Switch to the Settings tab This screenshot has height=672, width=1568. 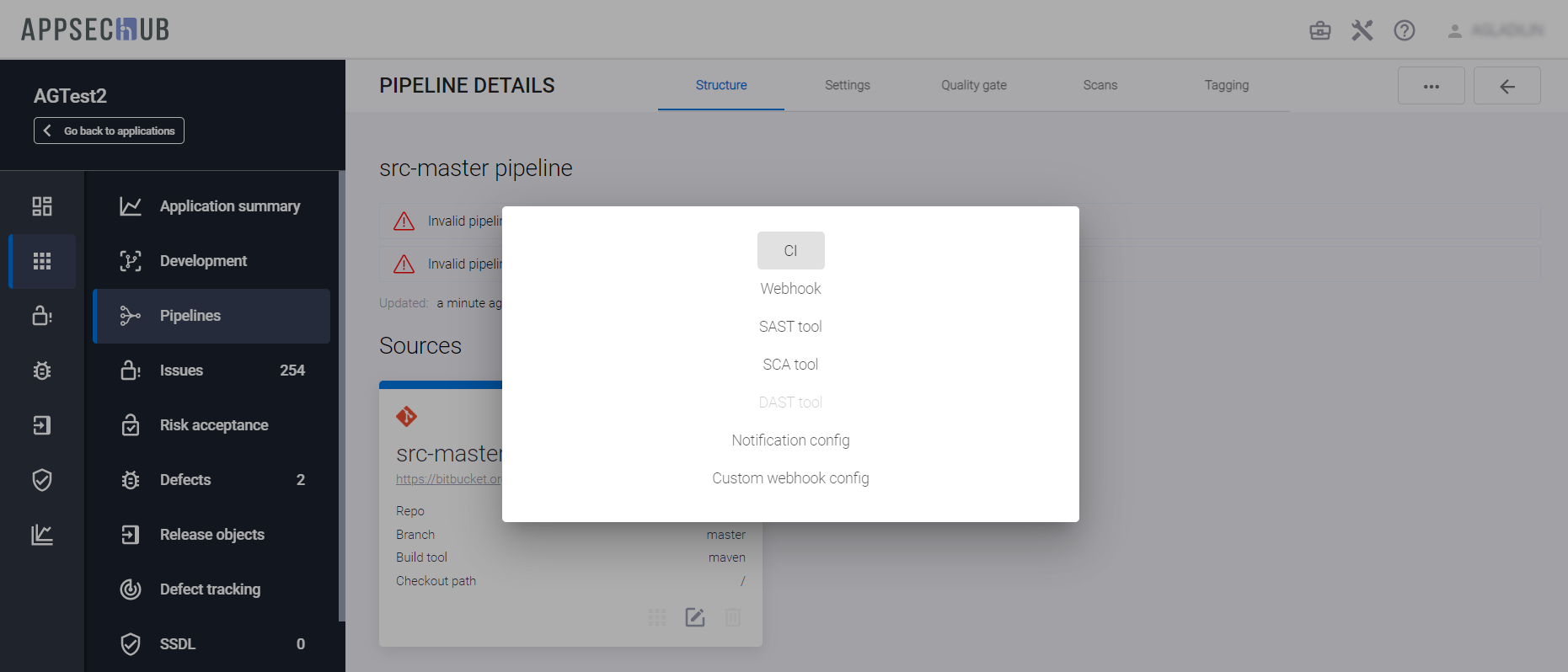click(847, 85)
